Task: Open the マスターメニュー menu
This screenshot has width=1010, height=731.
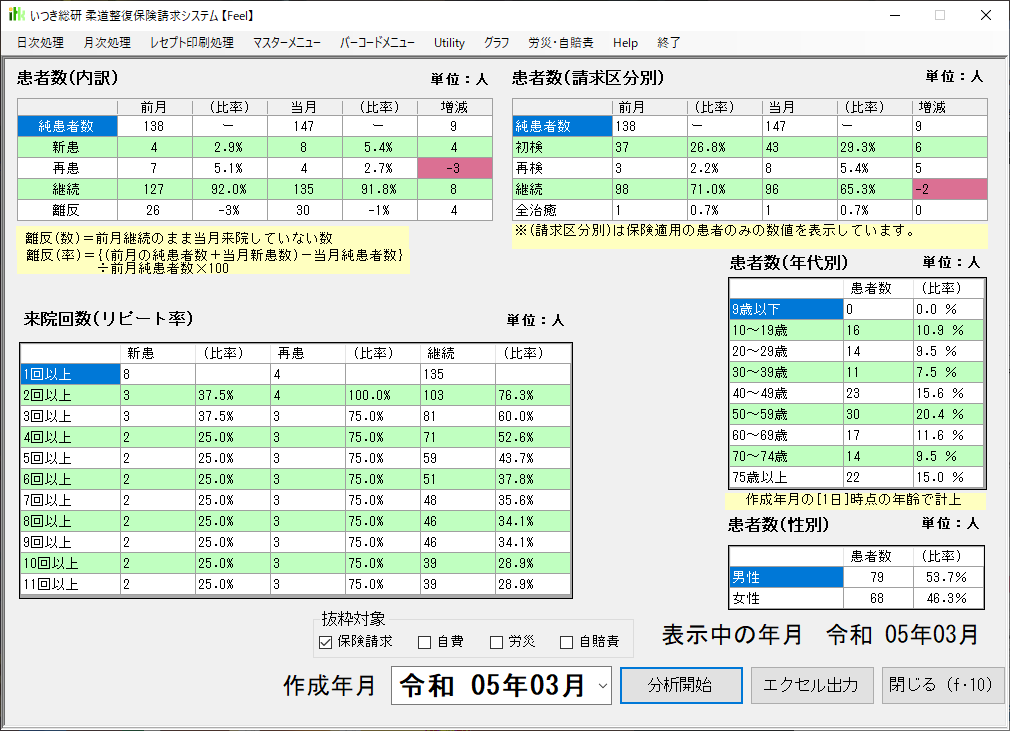Action: click(287, 43)
